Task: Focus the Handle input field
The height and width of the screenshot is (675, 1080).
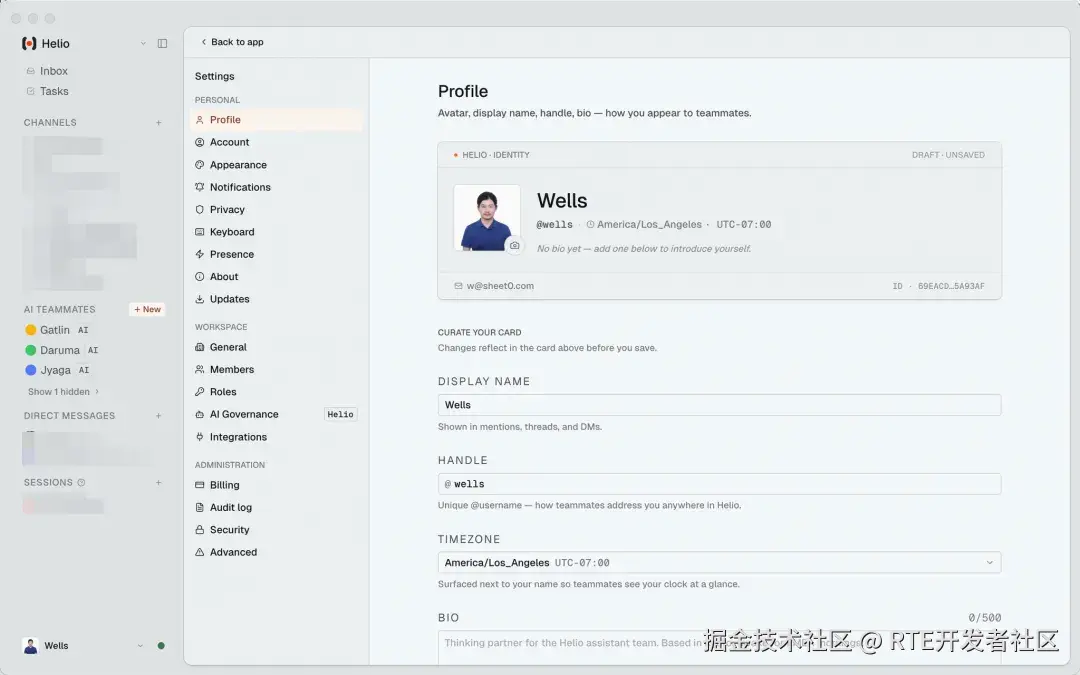Action: pyautogui.click(x=719, y=484)
